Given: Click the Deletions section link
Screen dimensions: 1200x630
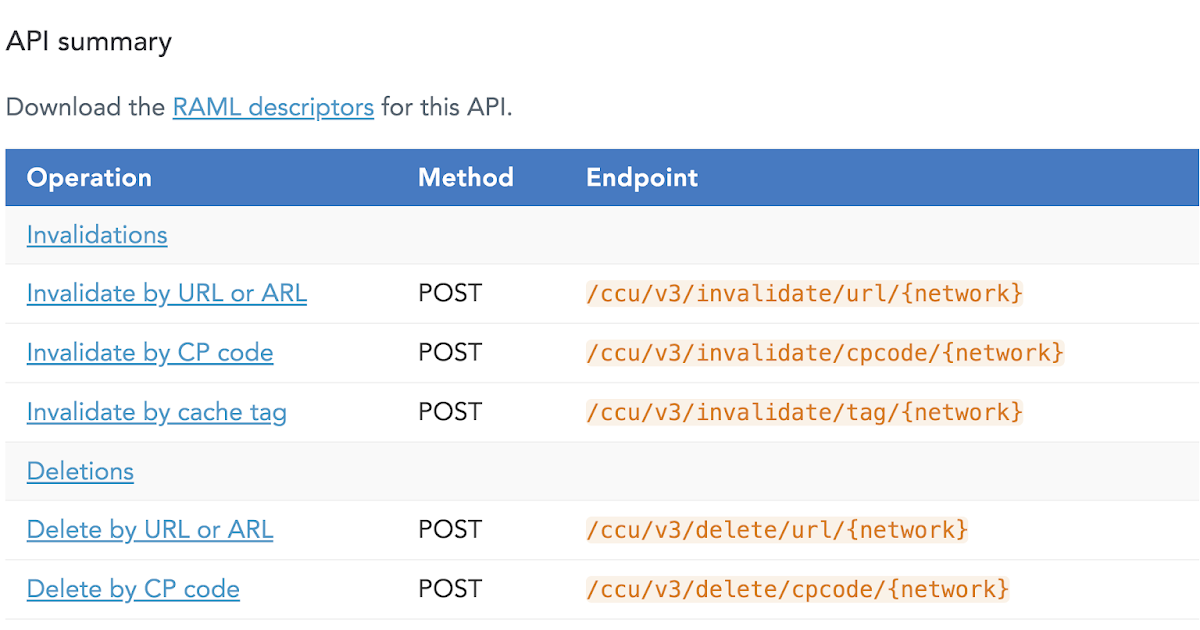Looking at the screenshot, I should (x=80, y=471).
